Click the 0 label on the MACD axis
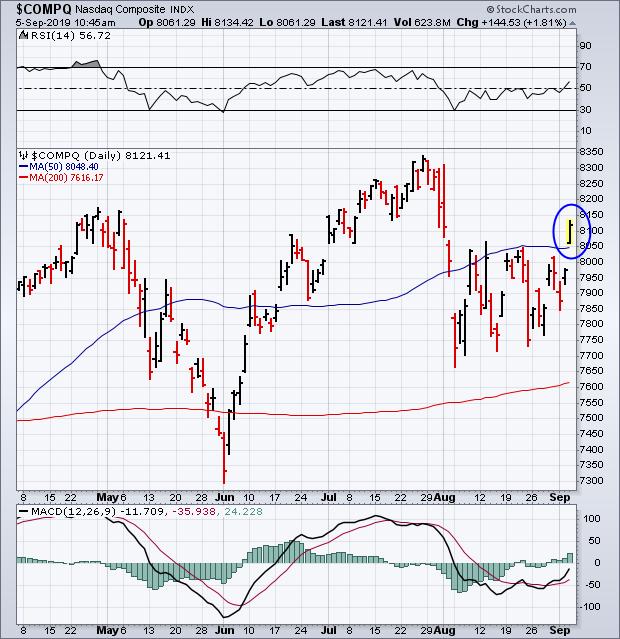This screenshot has height=639, width=620. pyautogui.click(x=597, y=562)
